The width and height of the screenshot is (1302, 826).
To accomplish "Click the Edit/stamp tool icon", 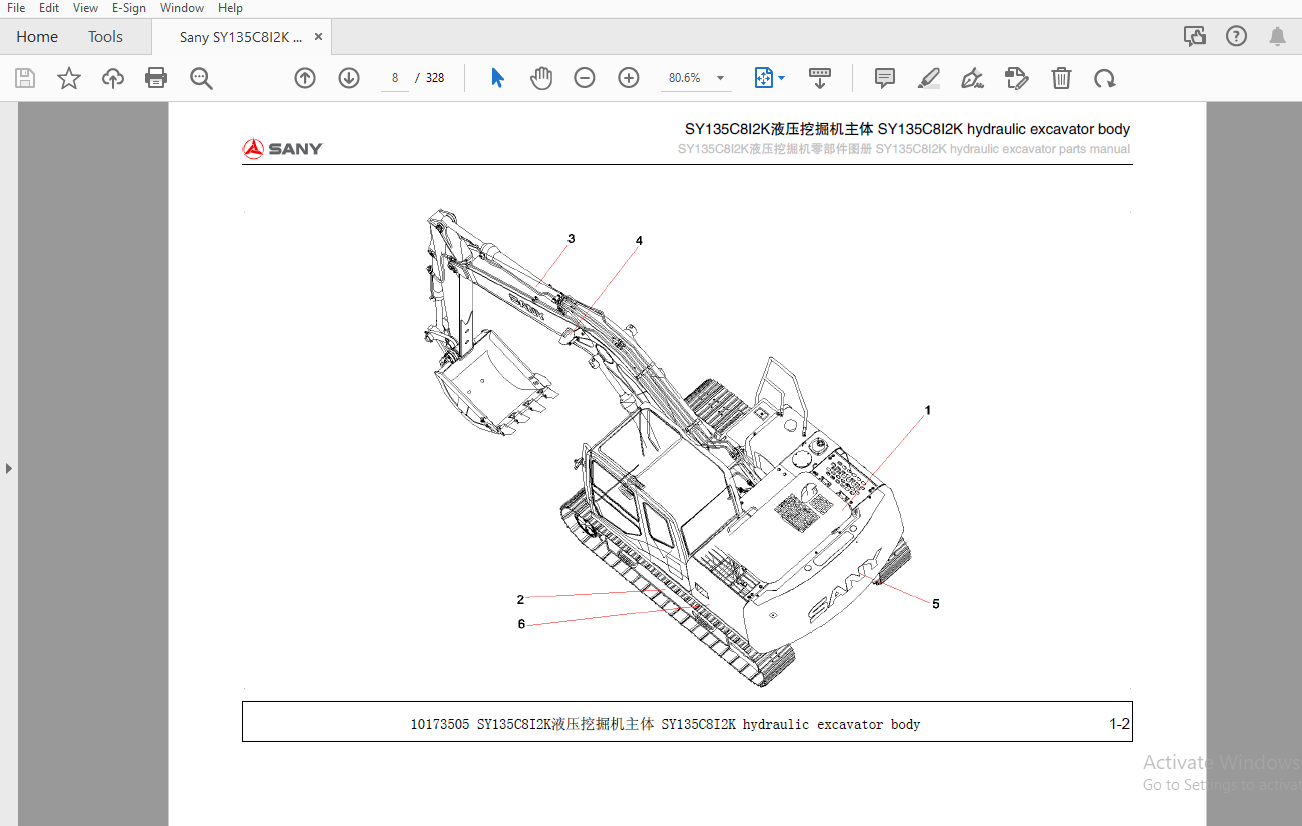I will [x=1017, y=78].
